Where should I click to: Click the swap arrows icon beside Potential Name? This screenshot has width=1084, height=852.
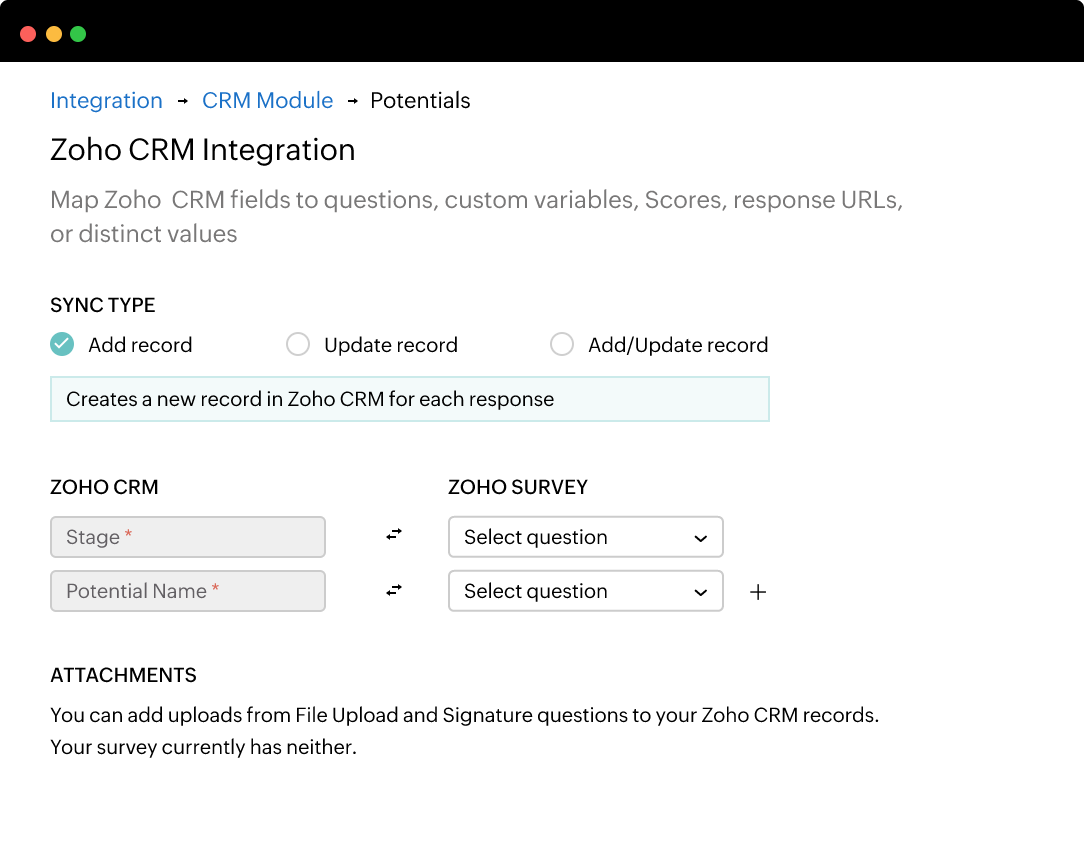click(x=394, y=591)
